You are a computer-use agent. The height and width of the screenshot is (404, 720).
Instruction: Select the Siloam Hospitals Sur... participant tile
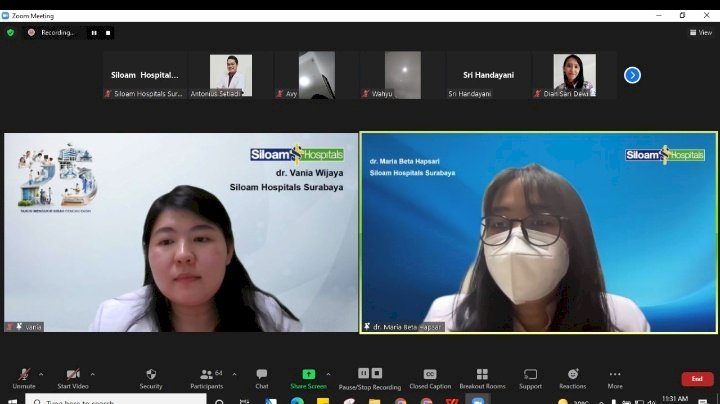tap(145, 75)
